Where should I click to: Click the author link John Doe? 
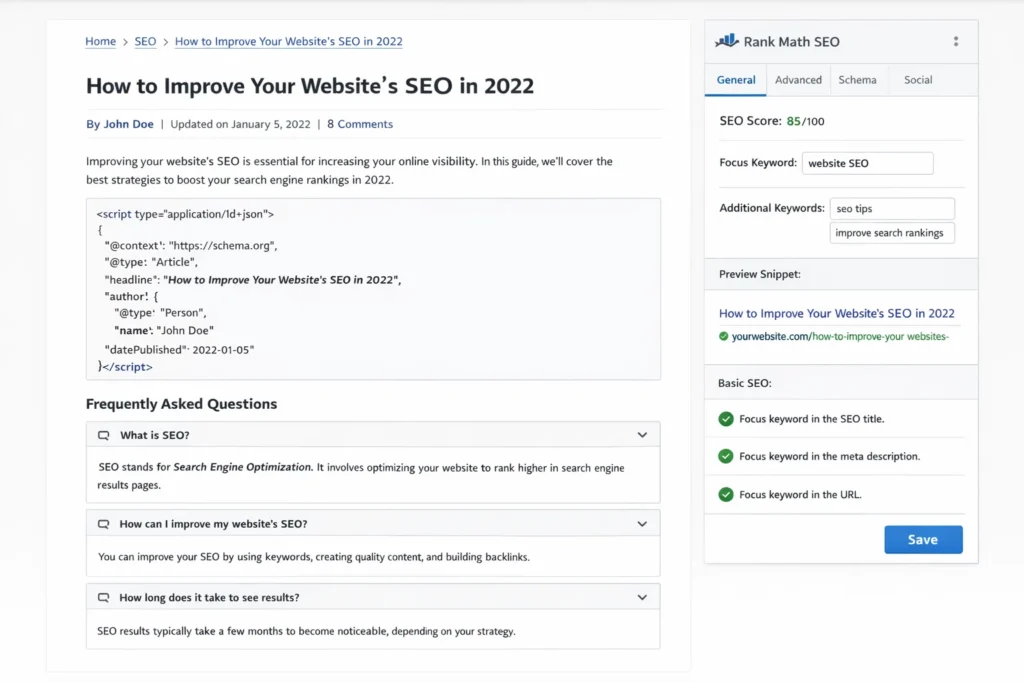pos(128,123)
